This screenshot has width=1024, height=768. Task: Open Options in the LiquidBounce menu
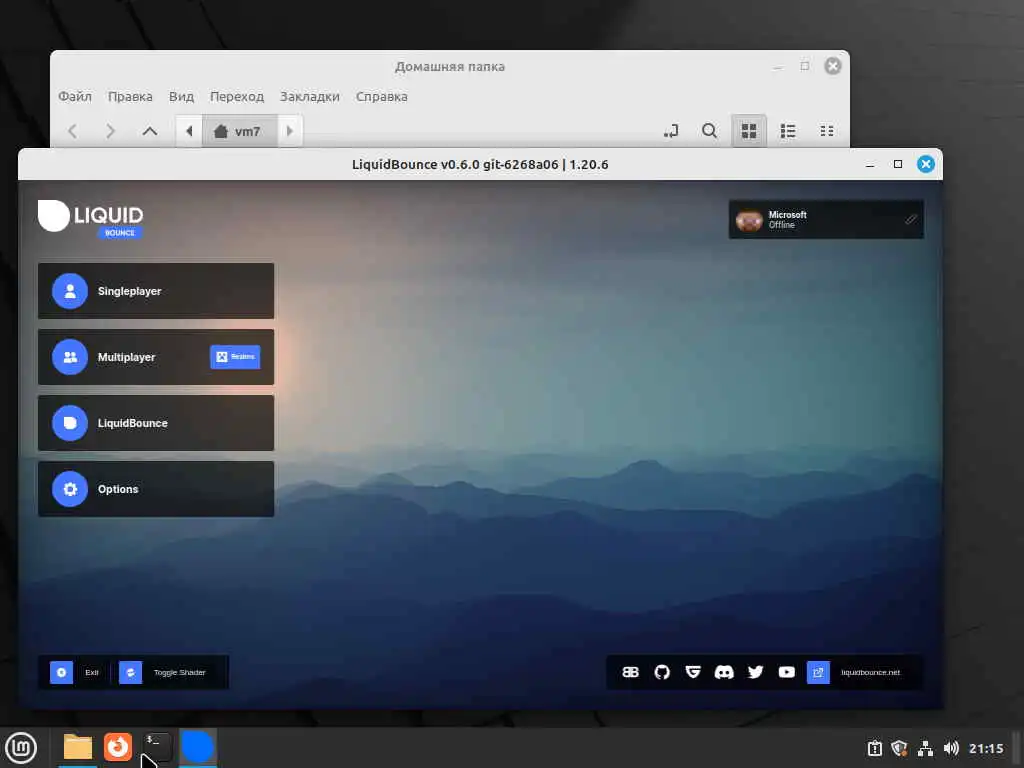pyautogui.click(x=156, y=488)
